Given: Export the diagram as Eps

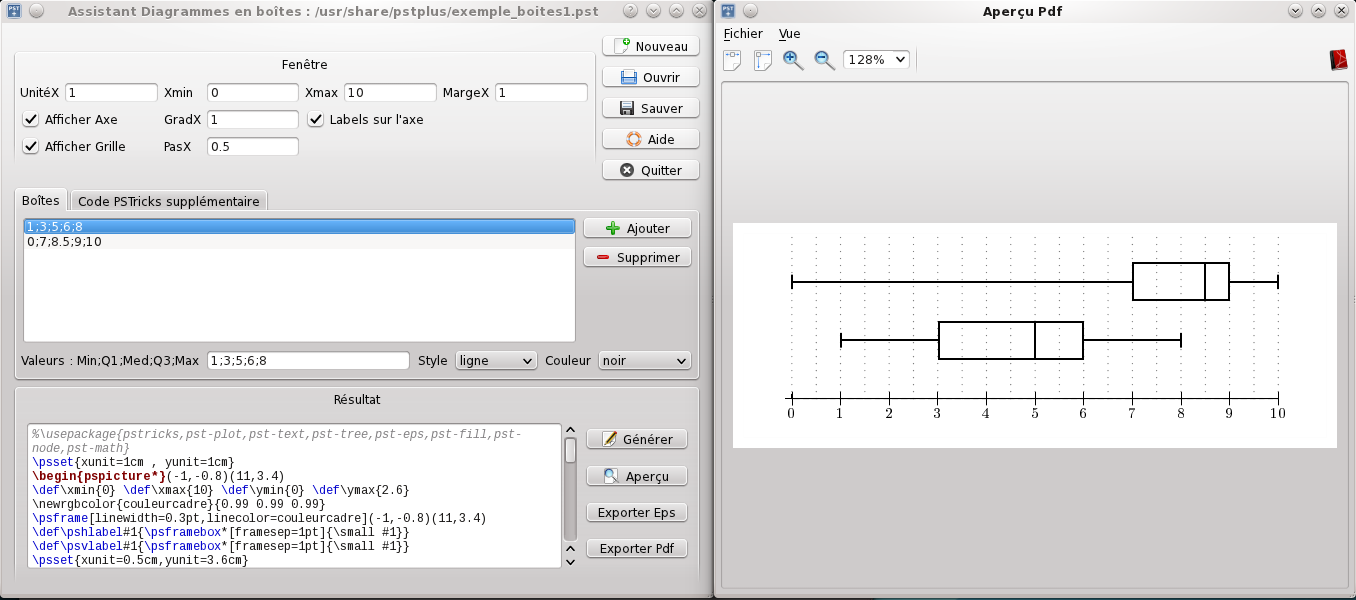Looking at the screenshot, I should tap(636, 512).
